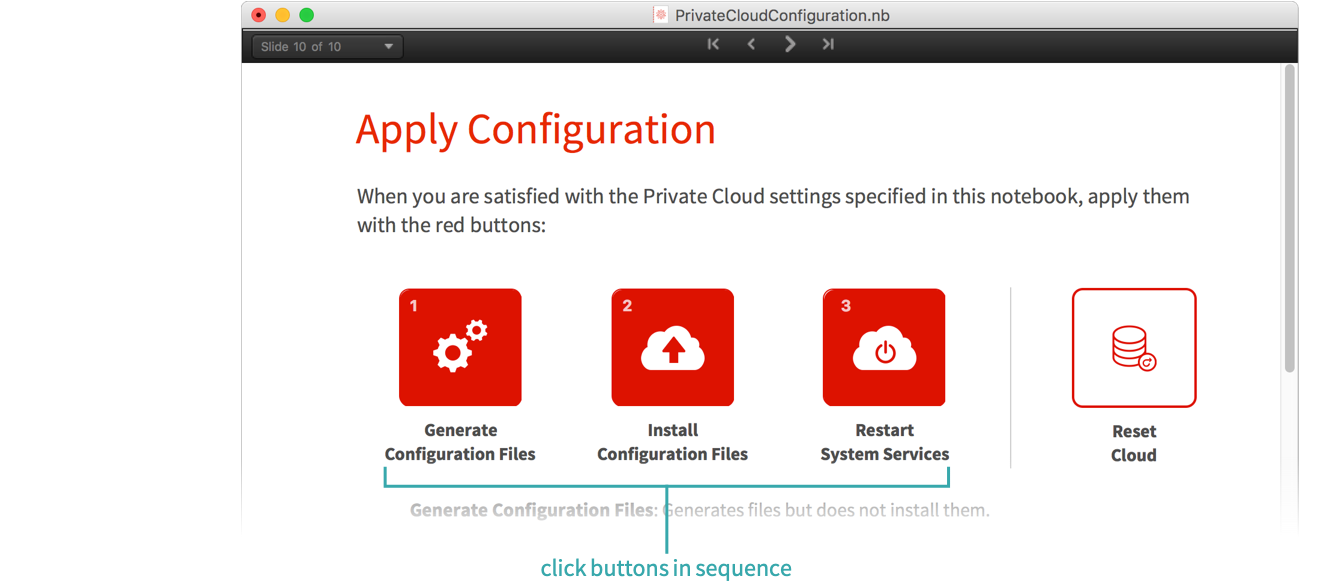Click the Restart System Services cloud power icon
This screenshot has width=1340, height=584.
point(884,347)
